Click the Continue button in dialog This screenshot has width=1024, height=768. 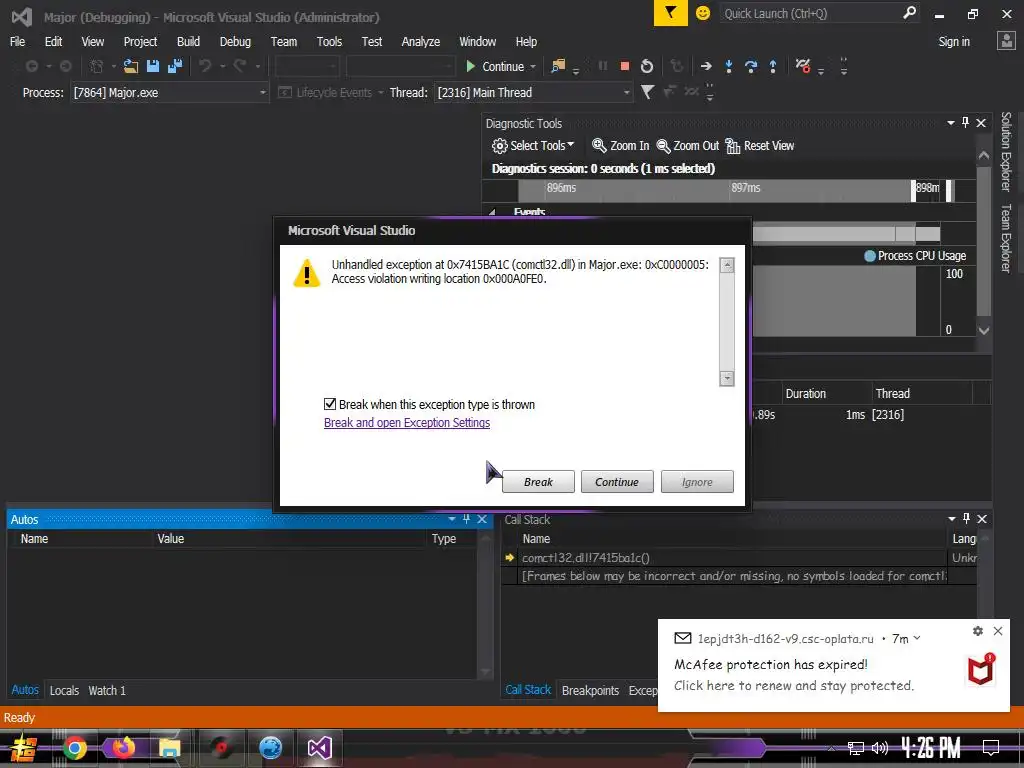(x=617, y=482)
